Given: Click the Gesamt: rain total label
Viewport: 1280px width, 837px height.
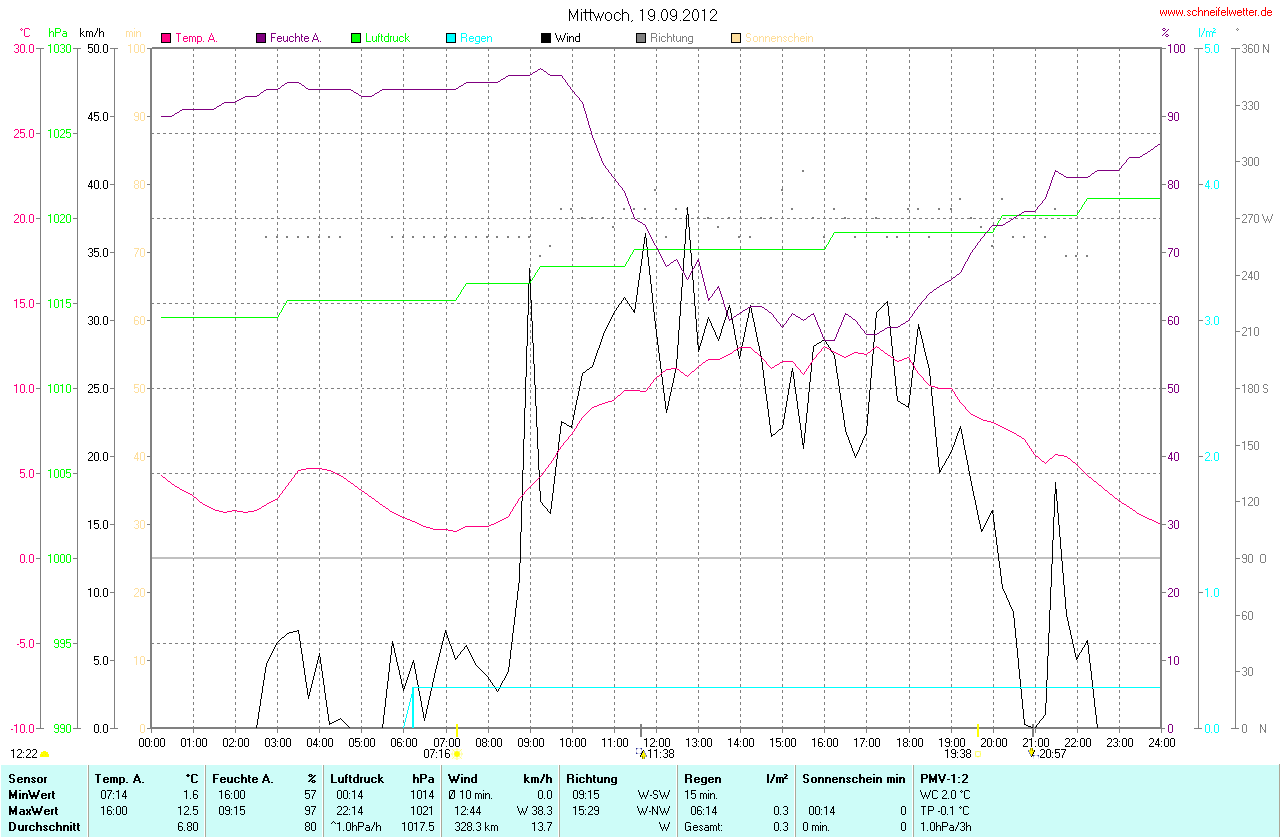Looking at the screenshot, I should (x=703, y=827).
